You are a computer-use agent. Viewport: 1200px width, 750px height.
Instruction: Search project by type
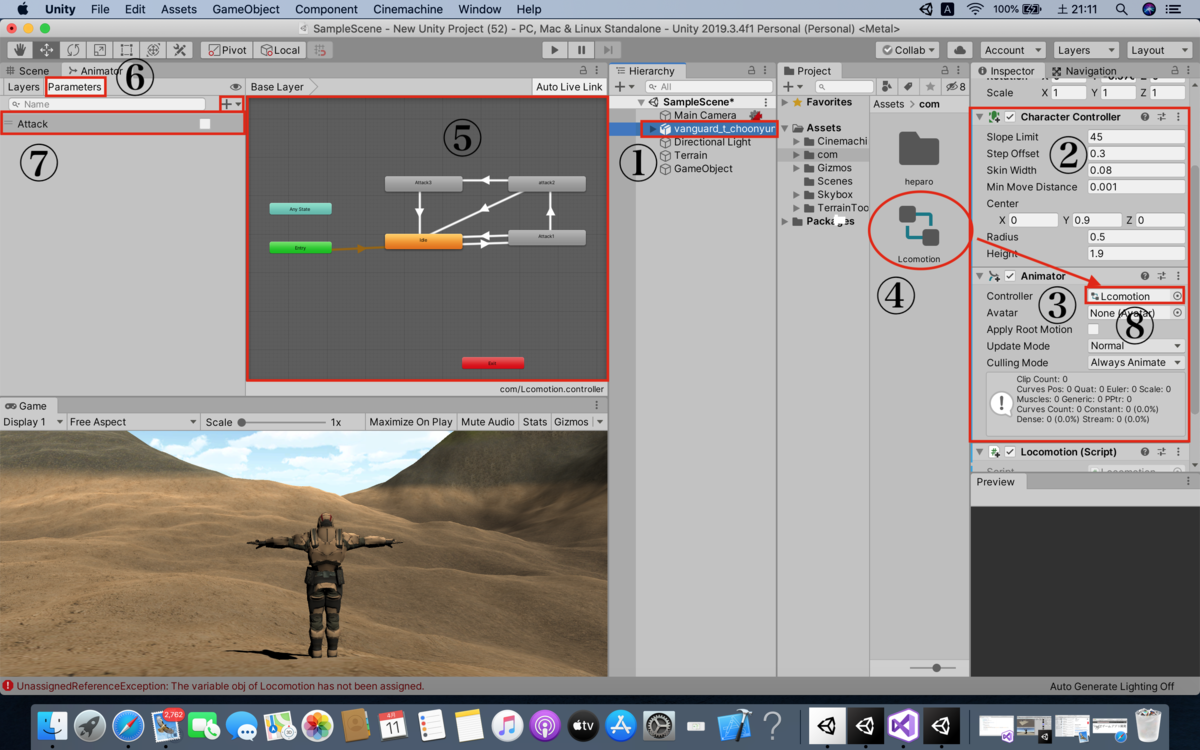click(x=887, y=87)
